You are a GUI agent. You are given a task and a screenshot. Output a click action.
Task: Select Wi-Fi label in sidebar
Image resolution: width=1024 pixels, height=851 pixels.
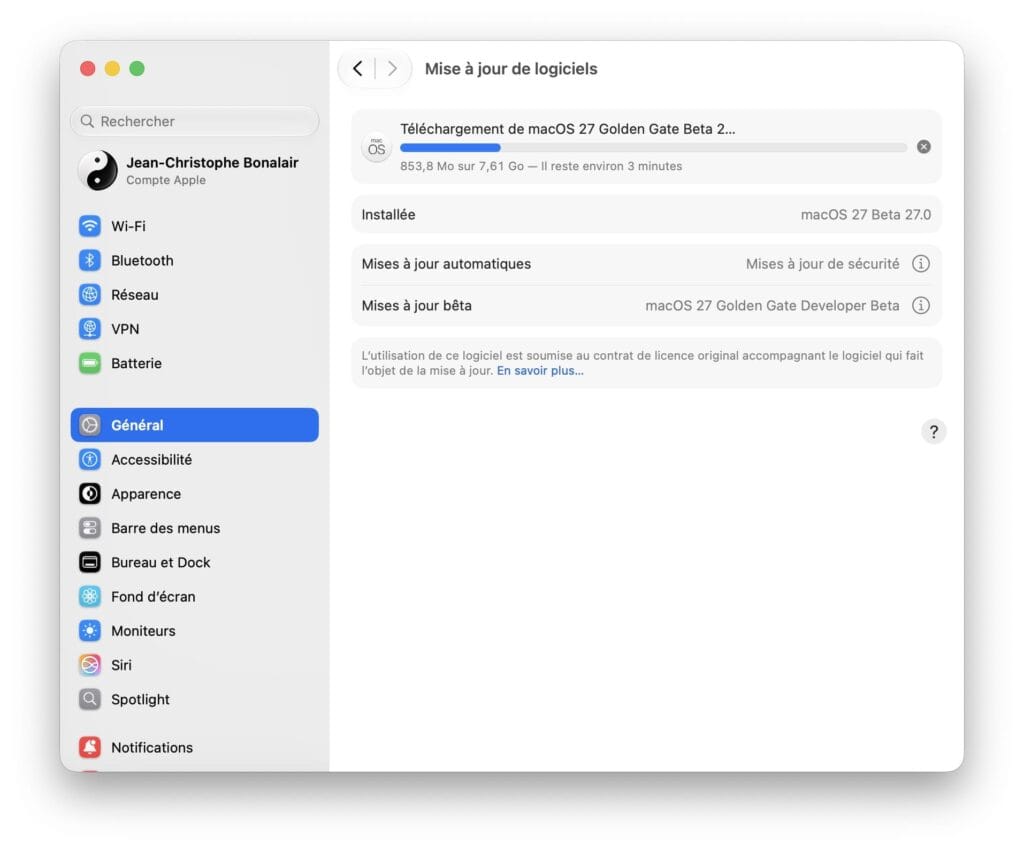tap(129, 226)
